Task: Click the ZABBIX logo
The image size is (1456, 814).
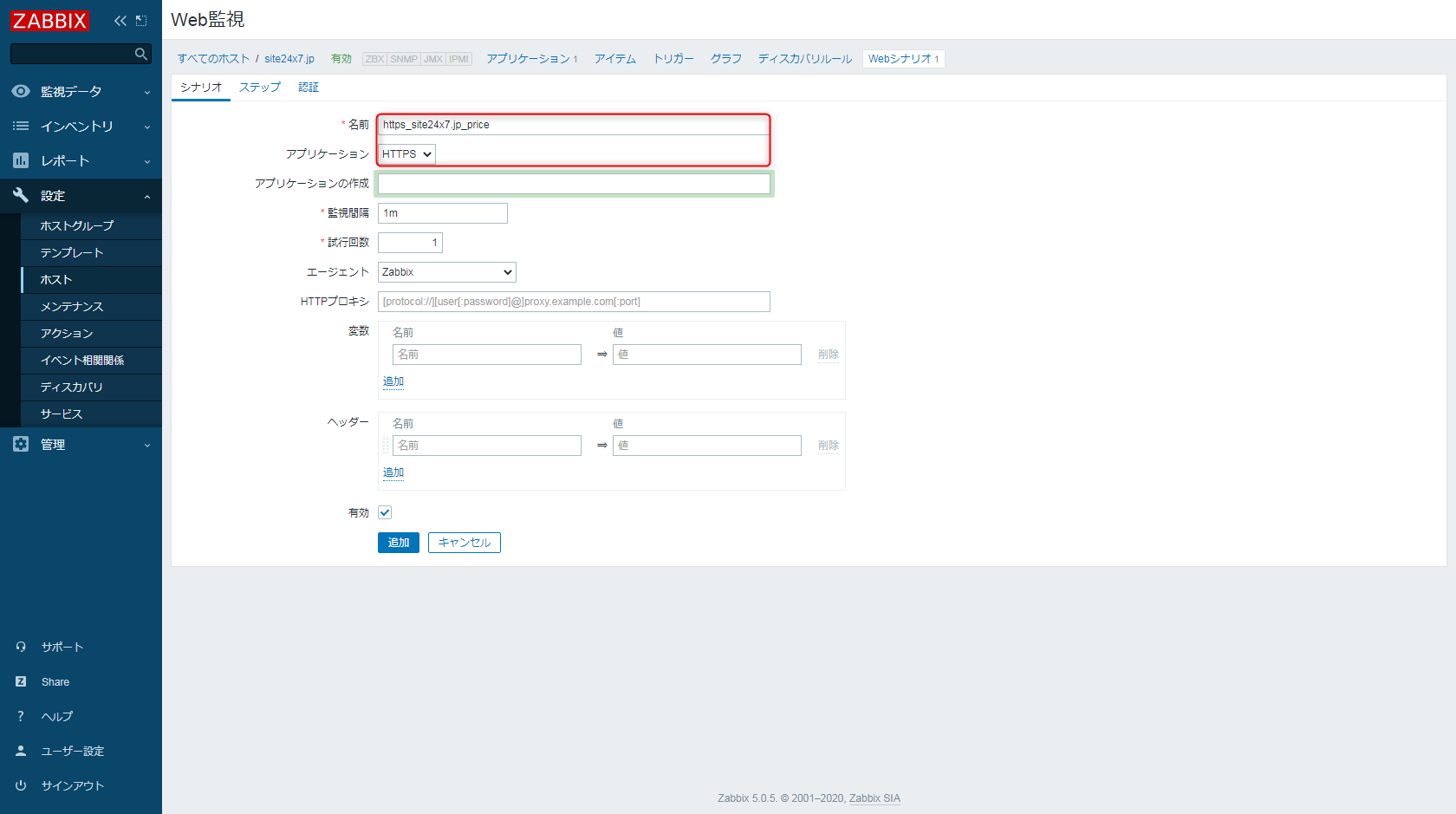Action: click(49, 20)
